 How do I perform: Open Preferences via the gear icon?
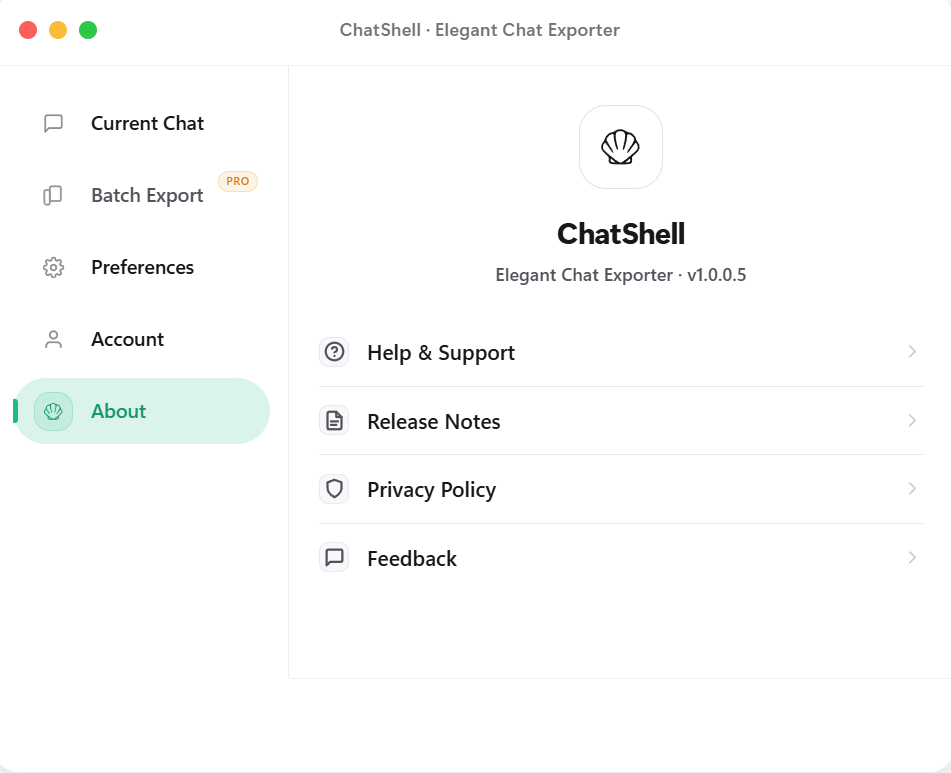[52, 267]
